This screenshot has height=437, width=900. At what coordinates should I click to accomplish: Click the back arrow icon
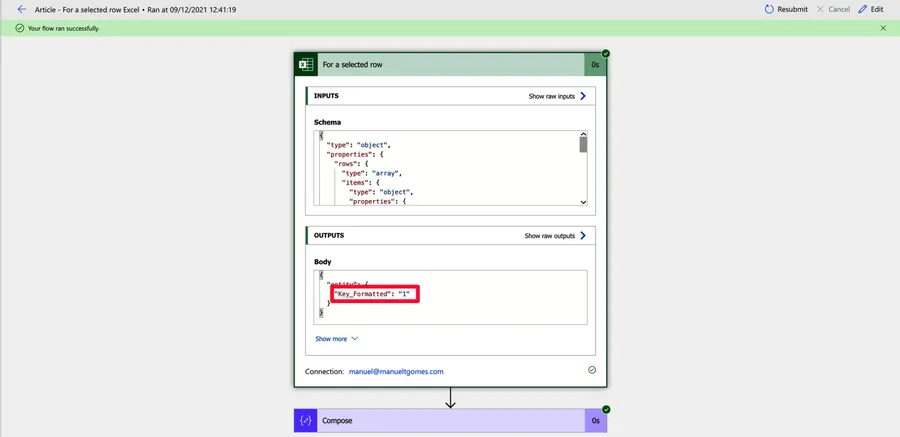pos(22,9)
